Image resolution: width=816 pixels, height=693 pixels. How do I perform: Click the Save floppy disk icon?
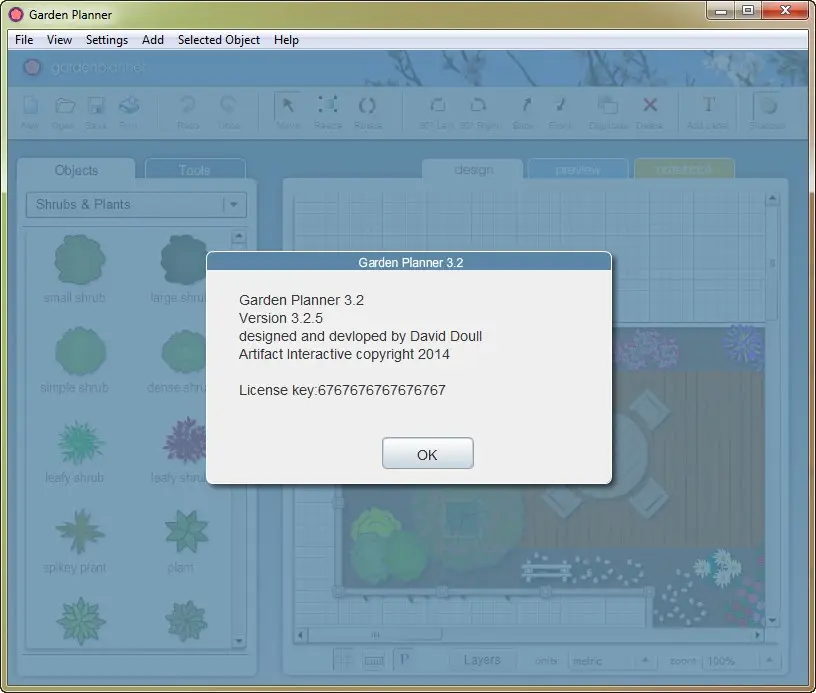click(96, 106)
